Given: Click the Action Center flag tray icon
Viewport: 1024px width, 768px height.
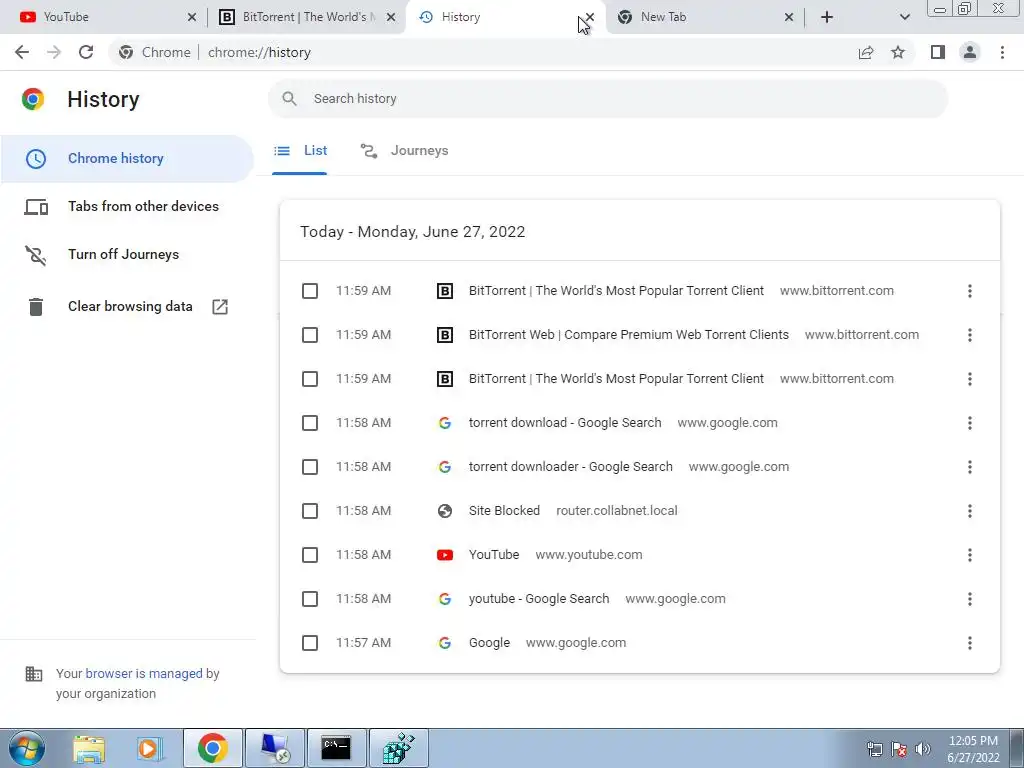Looking at the screenshot, I should pyautogui.click(x=899, y=749).
